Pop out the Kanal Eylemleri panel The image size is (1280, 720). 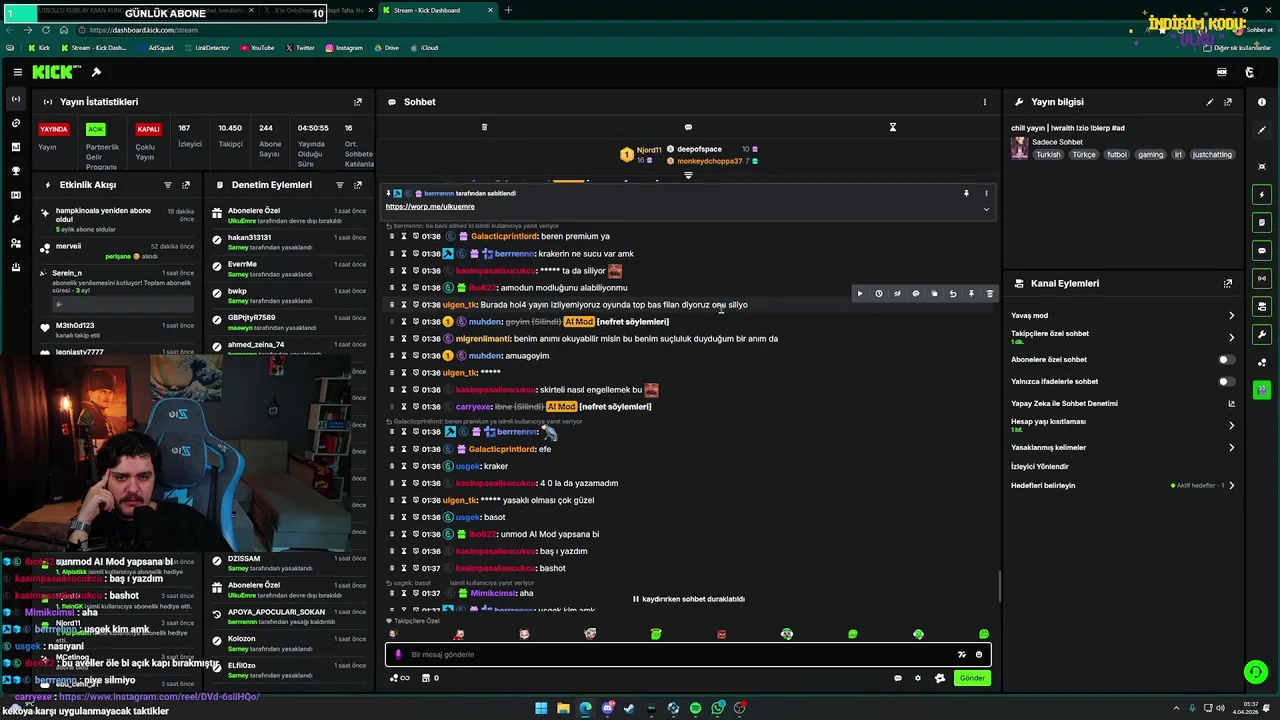coord(1228,284)
